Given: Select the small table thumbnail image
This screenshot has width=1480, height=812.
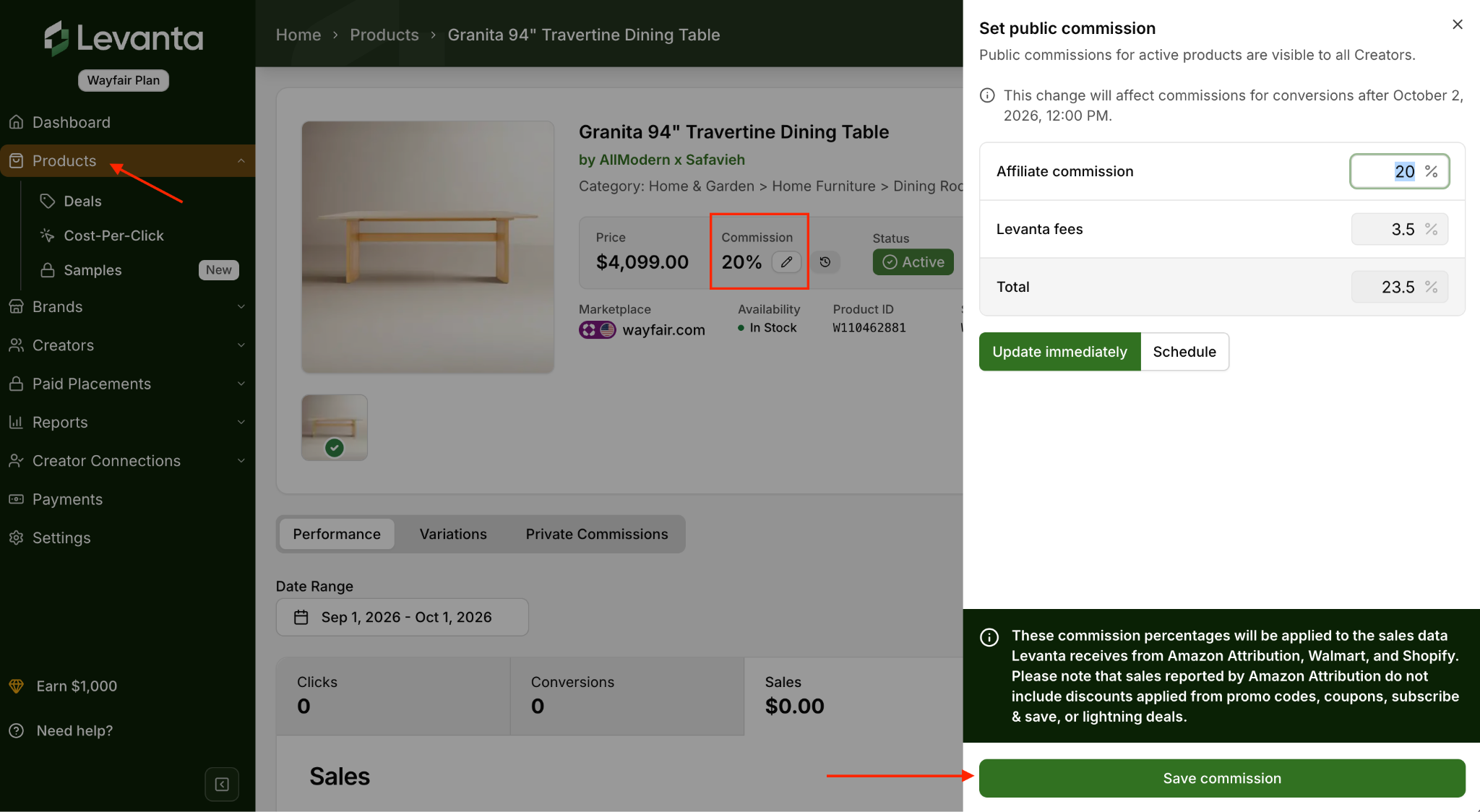Looking at the screenshot, I should [x=335, y=428].
